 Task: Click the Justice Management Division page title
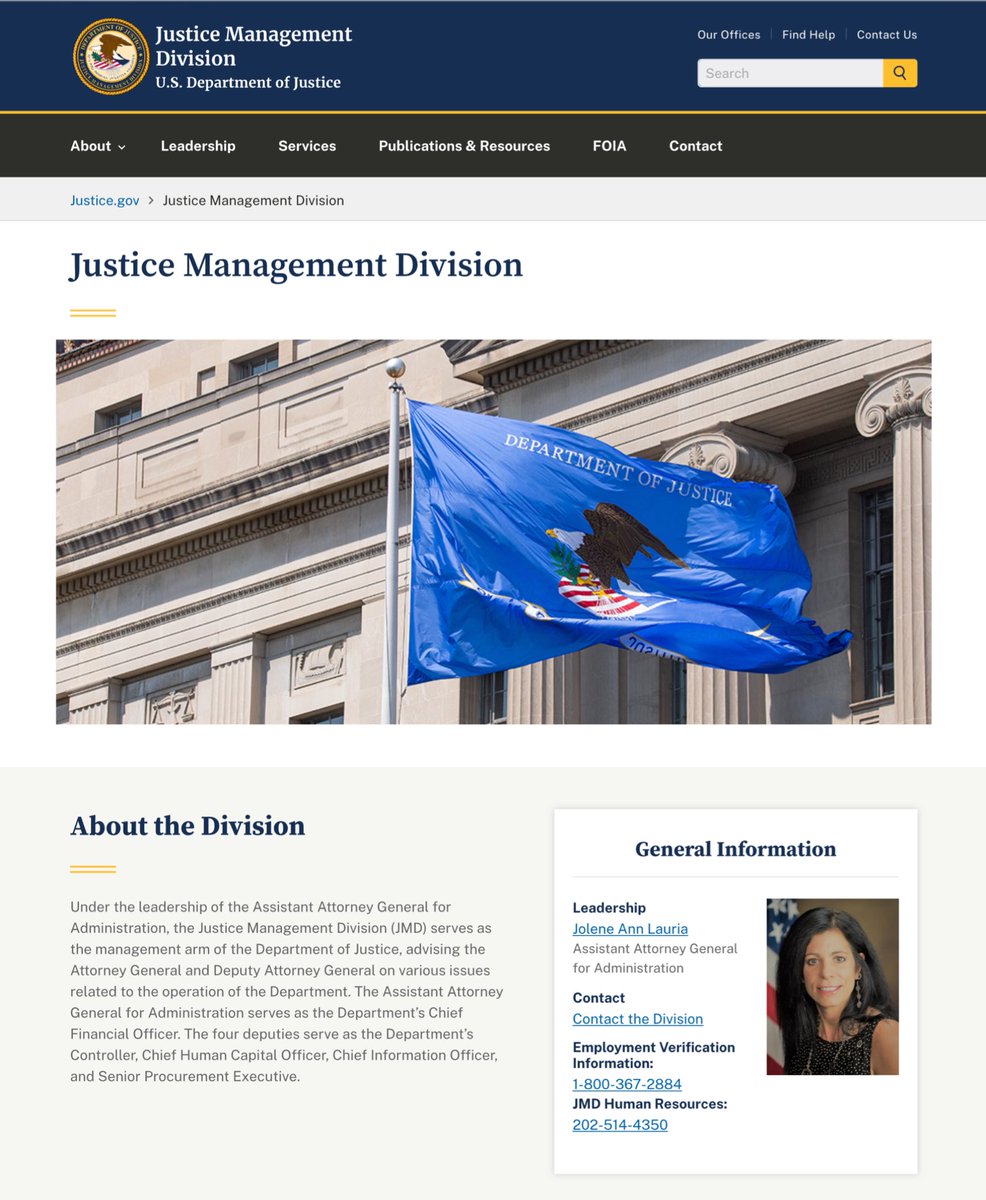point(296,265)
